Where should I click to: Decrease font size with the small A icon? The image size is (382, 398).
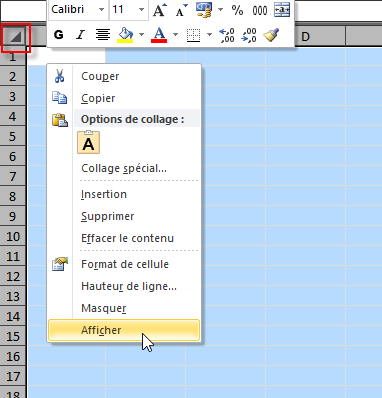click(x=182, y=10)
